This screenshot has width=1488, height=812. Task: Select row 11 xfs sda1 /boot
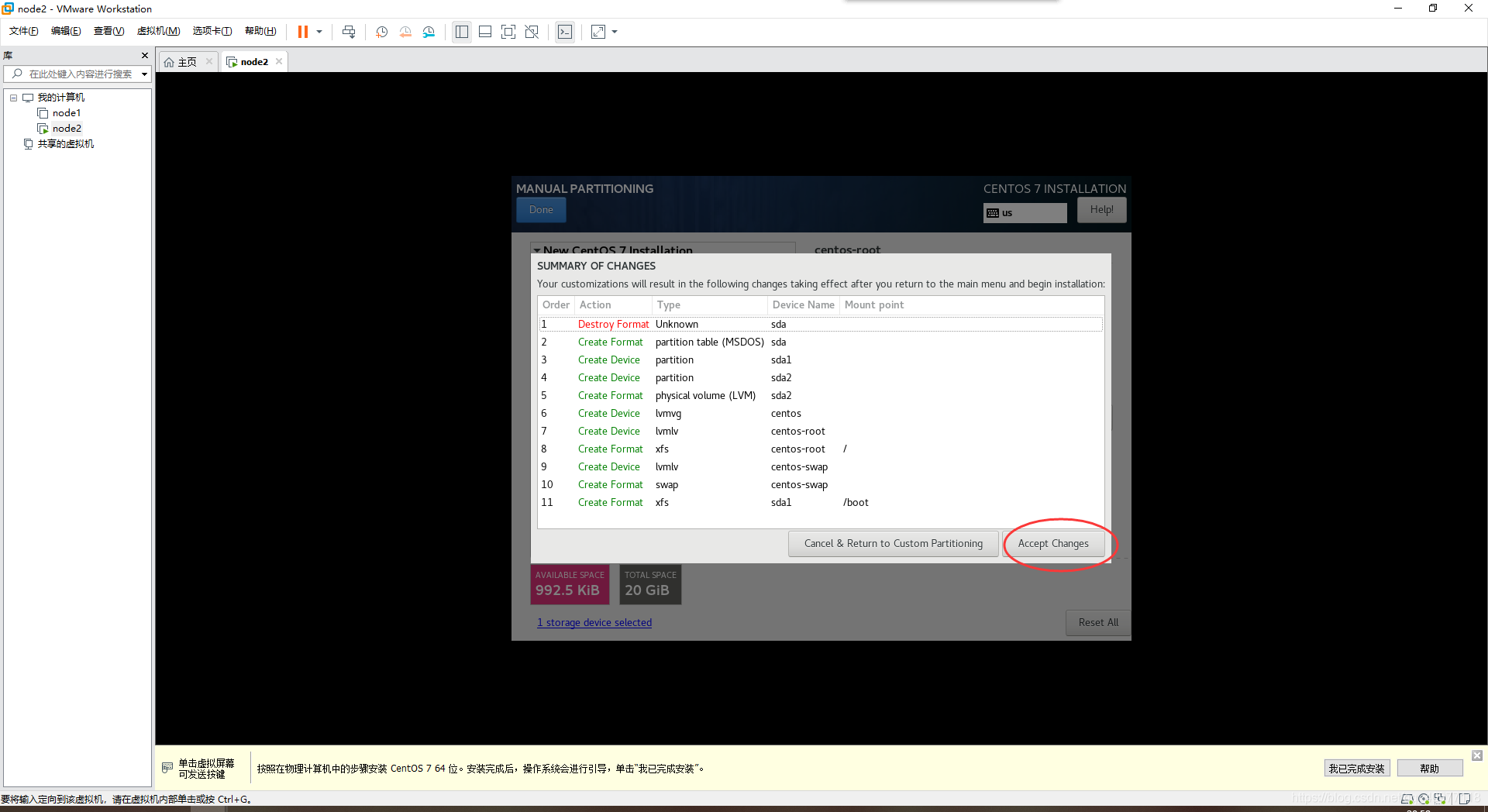pos(821,502)
